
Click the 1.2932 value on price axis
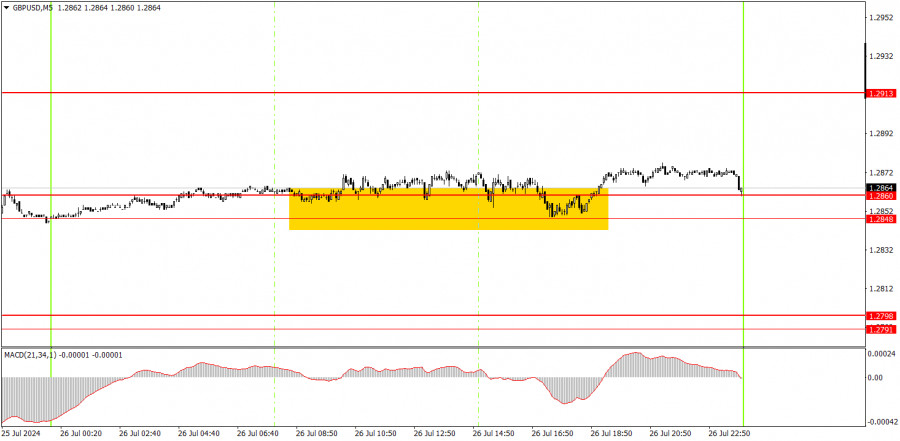(882, 56)
